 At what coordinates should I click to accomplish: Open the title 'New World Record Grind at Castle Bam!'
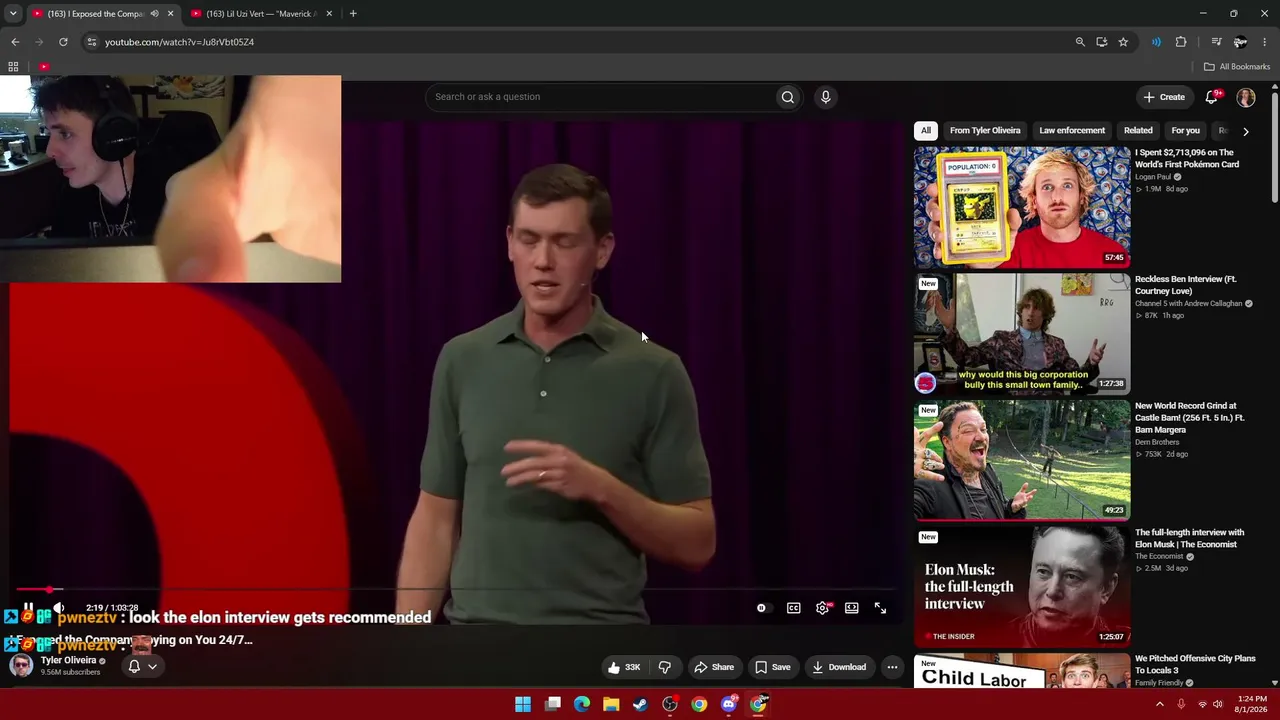[x=1190, y=418]
